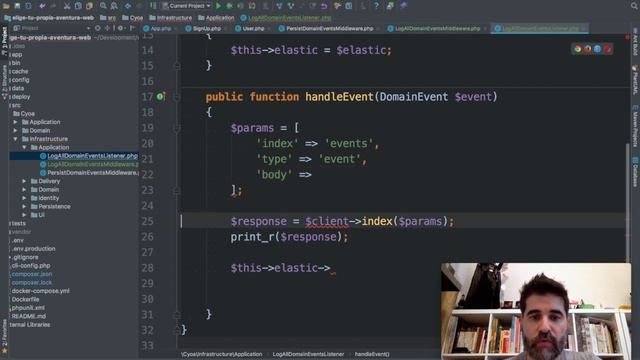Open the Project view selector dropdown
Screen dimensions: 640x360
tap(51, 28)
